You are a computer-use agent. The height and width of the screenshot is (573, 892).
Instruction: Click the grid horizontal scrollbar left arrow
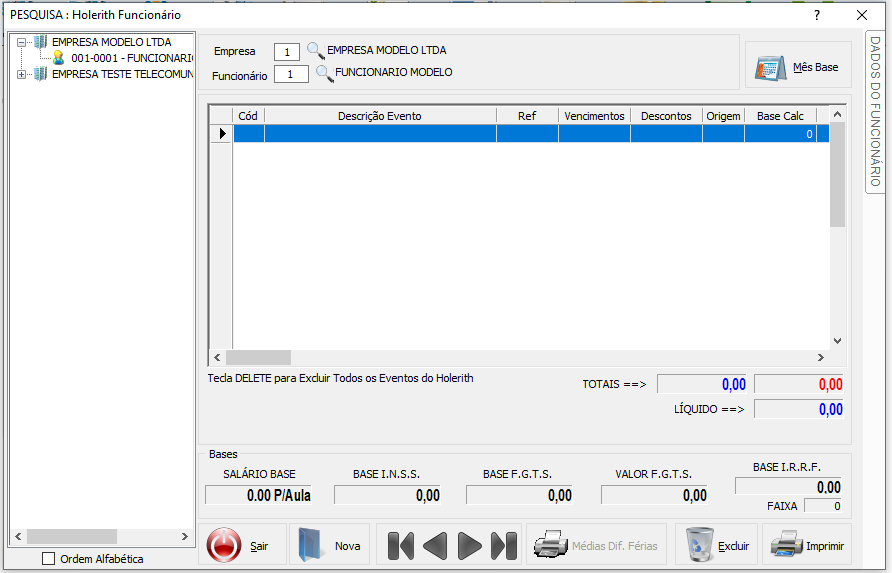217,357
